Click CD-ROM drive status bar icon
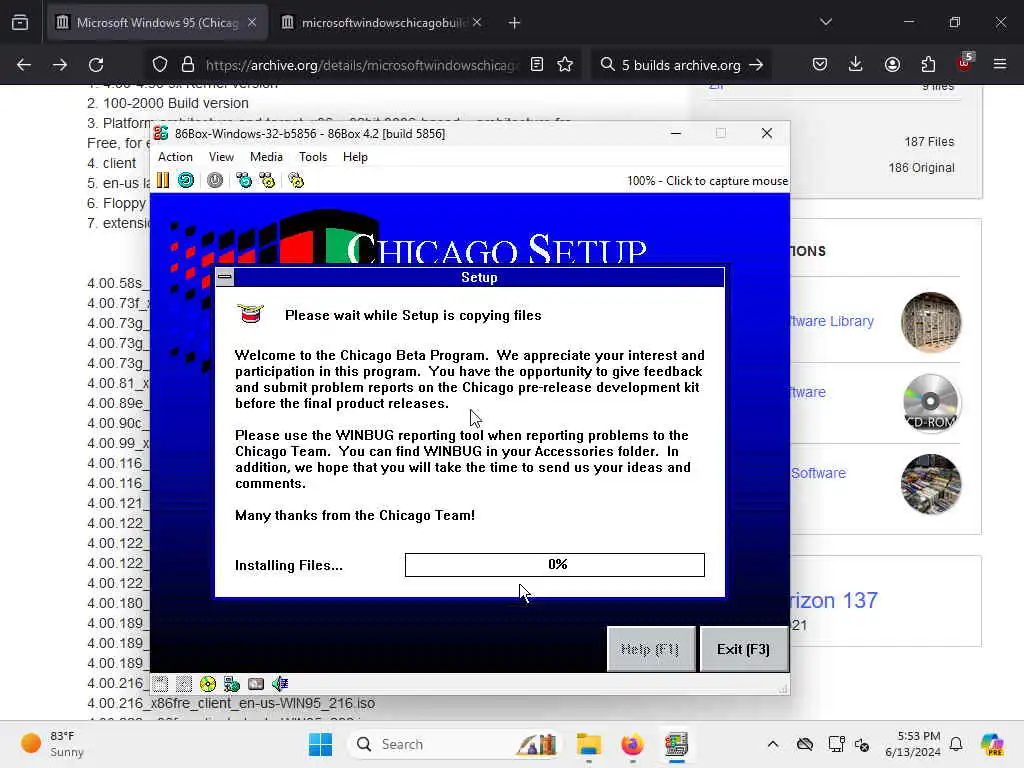Viewport: 1024px width, 768px height. coord(208,684)
